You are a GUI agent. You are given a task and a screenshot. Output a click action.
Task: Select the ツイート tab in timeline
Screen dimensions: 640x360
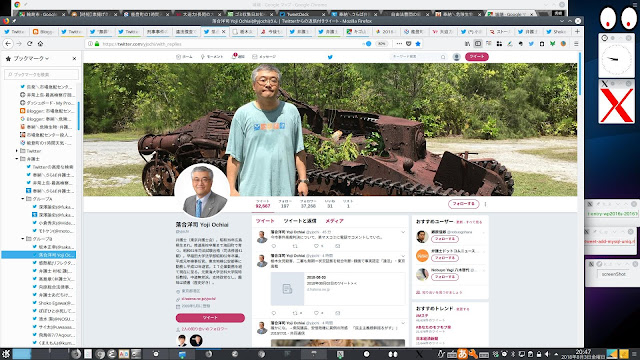(x=265, y=221)
